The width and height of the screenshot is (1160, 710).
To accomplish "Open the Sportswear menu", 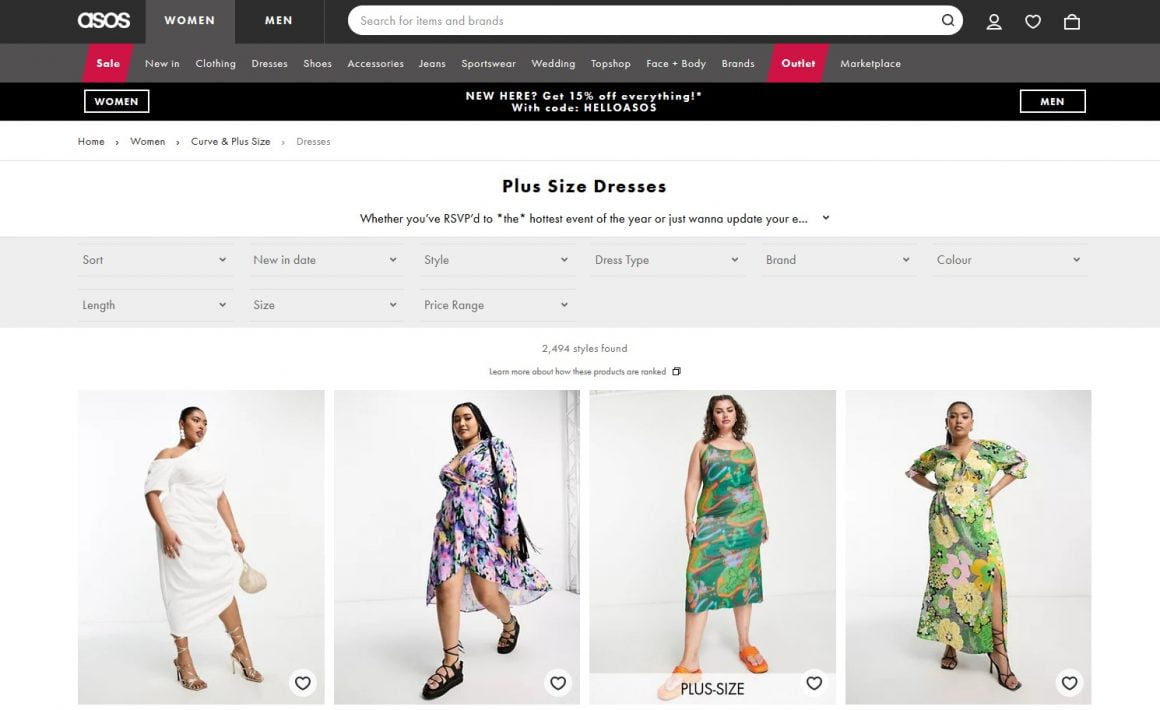I will coord(488,64).
